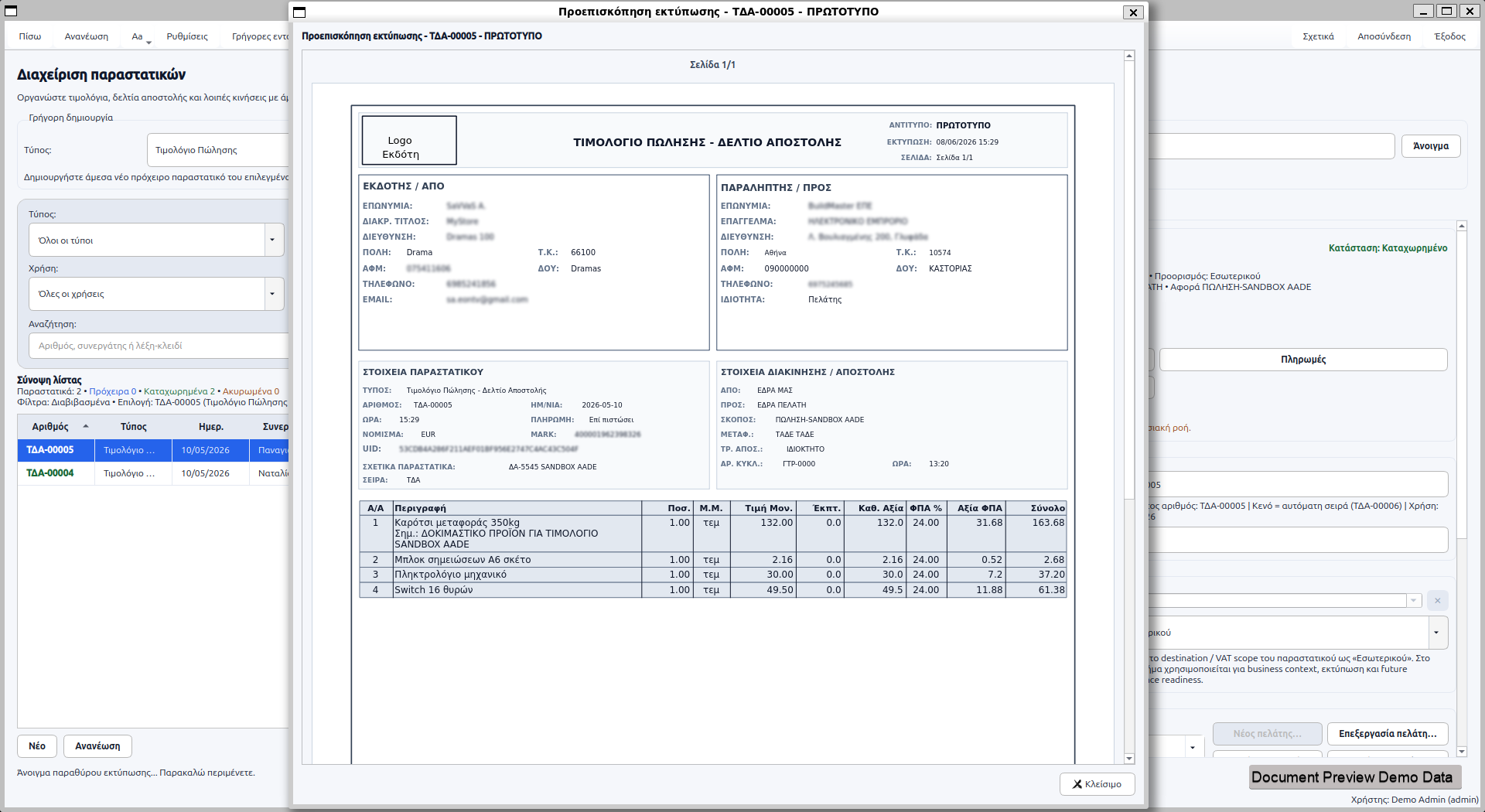Close the print preview dialog with X
1485x812 pixels.
click(1133, 12)
